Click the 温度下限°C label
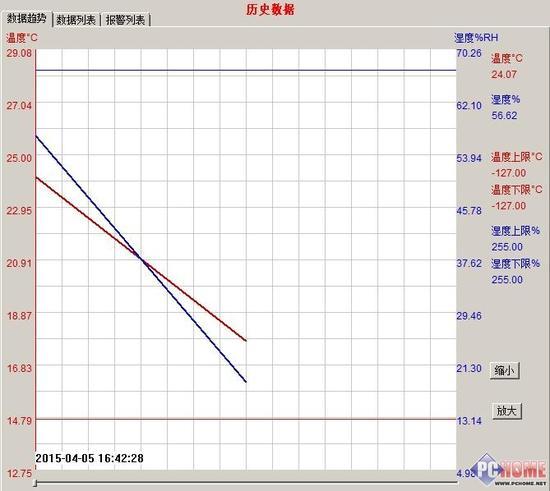The width and height of the screenshot is (550, 491). click(x=516, y=190)
